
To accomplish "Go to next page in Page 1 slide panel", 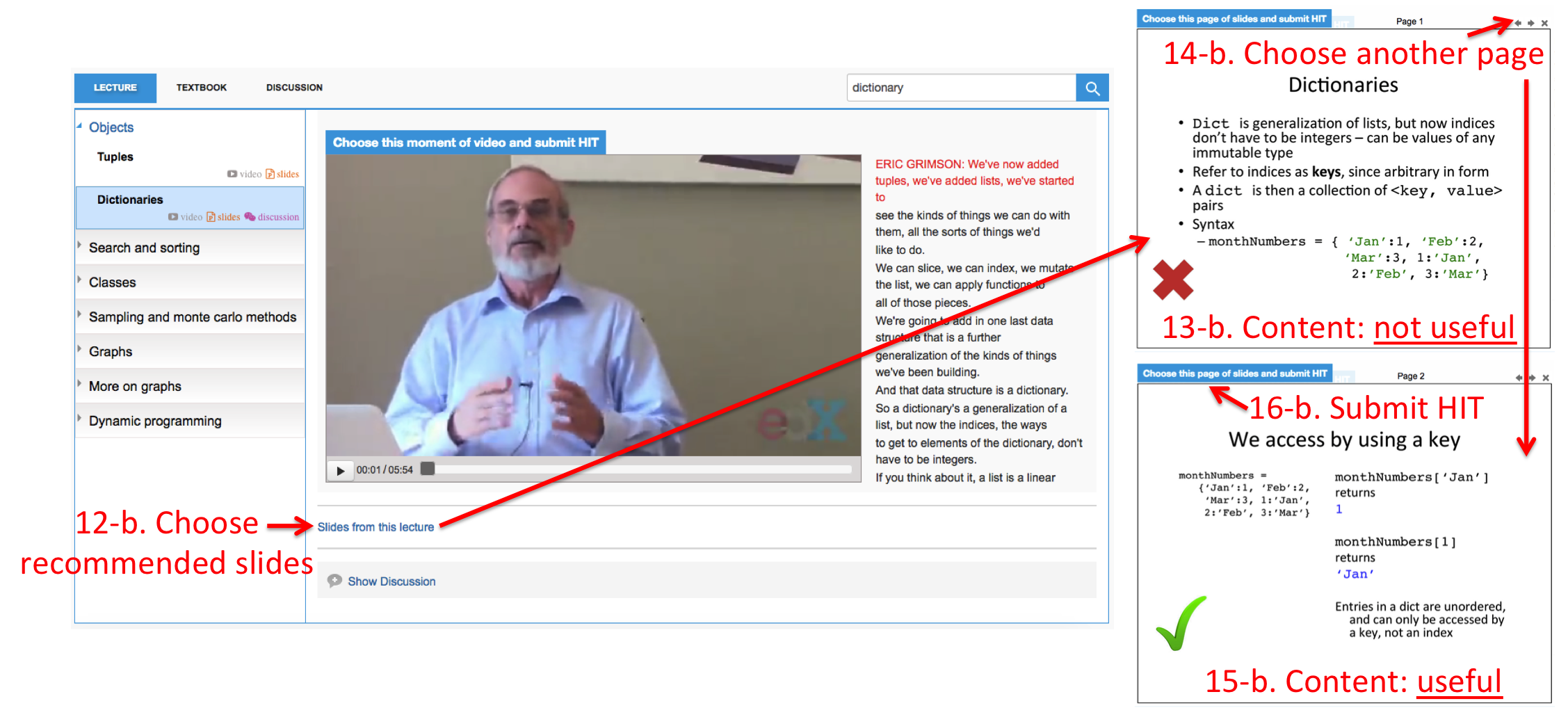I will (1530, 23).
